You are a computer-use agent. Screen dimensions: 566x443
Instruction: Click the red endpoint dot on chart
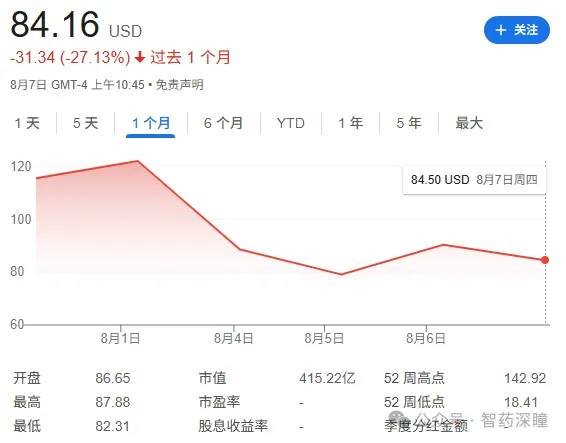[545, 260]
